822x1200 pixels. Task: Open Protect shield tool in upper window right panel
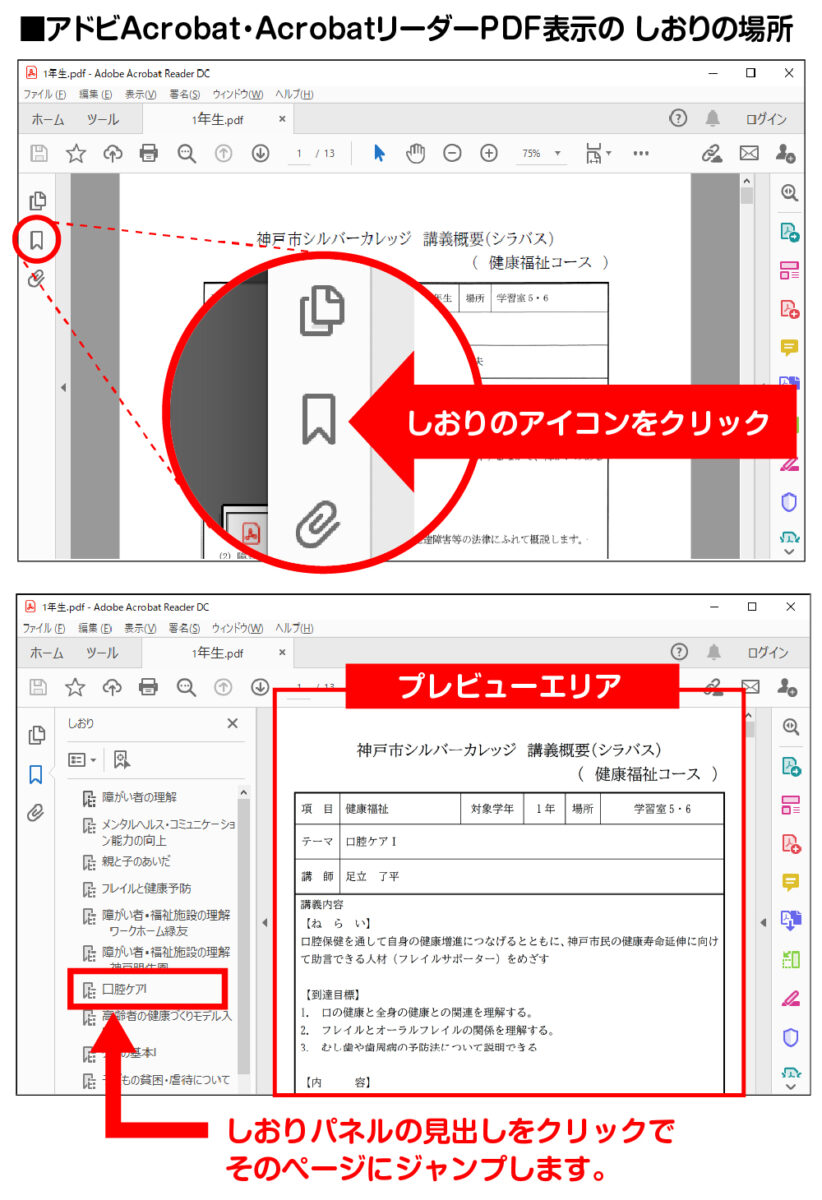pos(790,502)
